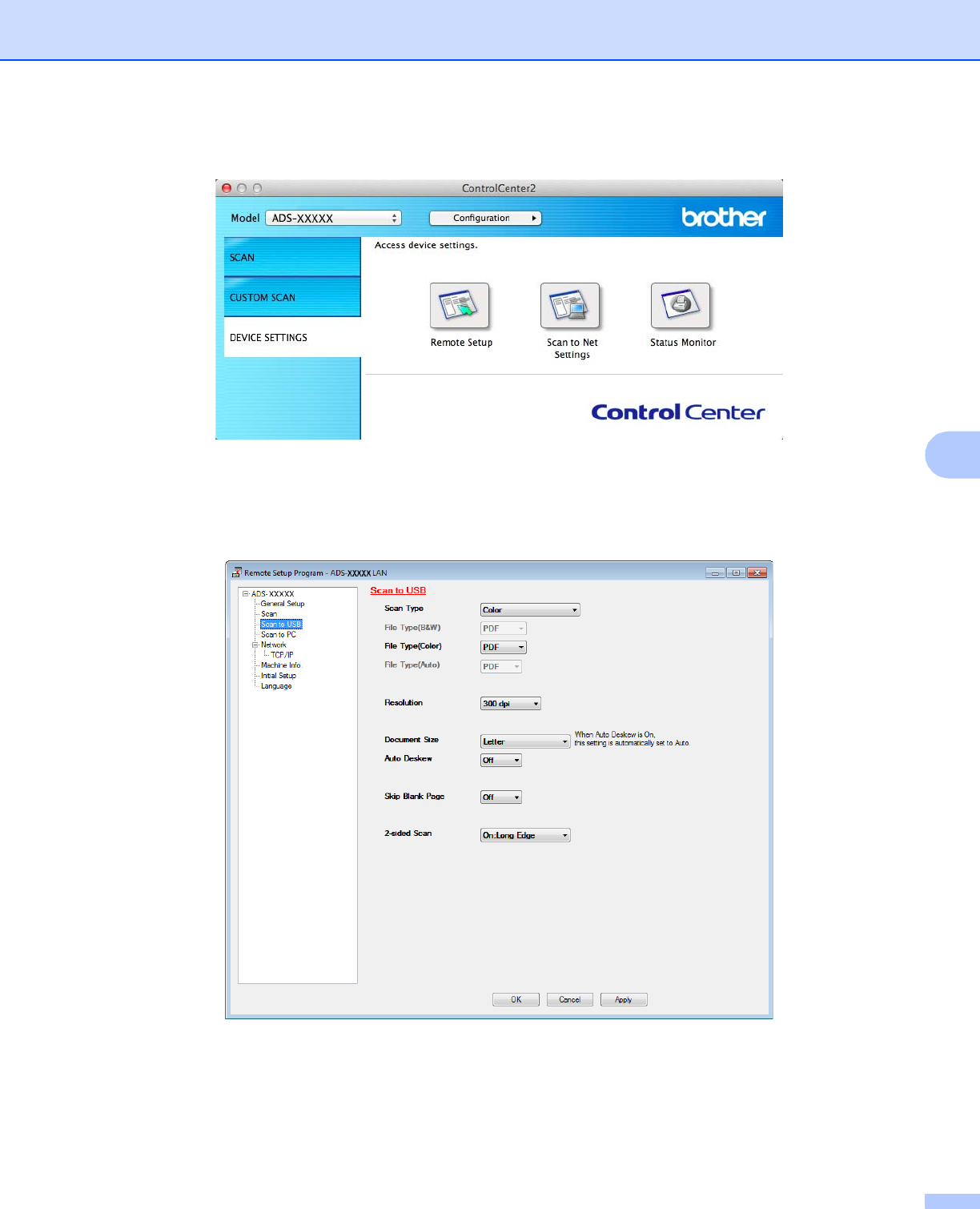Click the Apply button
980x1209 pixels.
coord(624,999)
